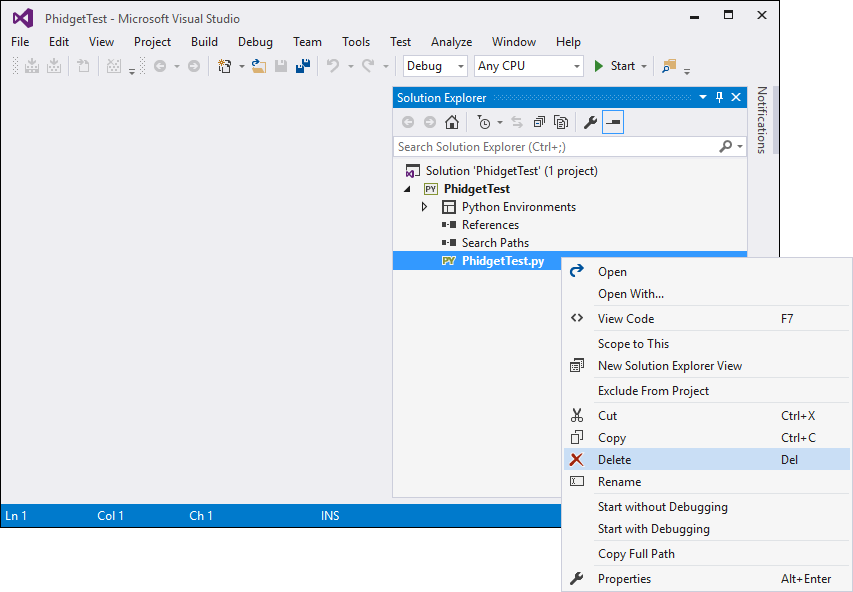Open the Undo history dropdown arrow
The height and width of the screenshot is (592, 853).
pyautogui.click(x=351, y=66)
